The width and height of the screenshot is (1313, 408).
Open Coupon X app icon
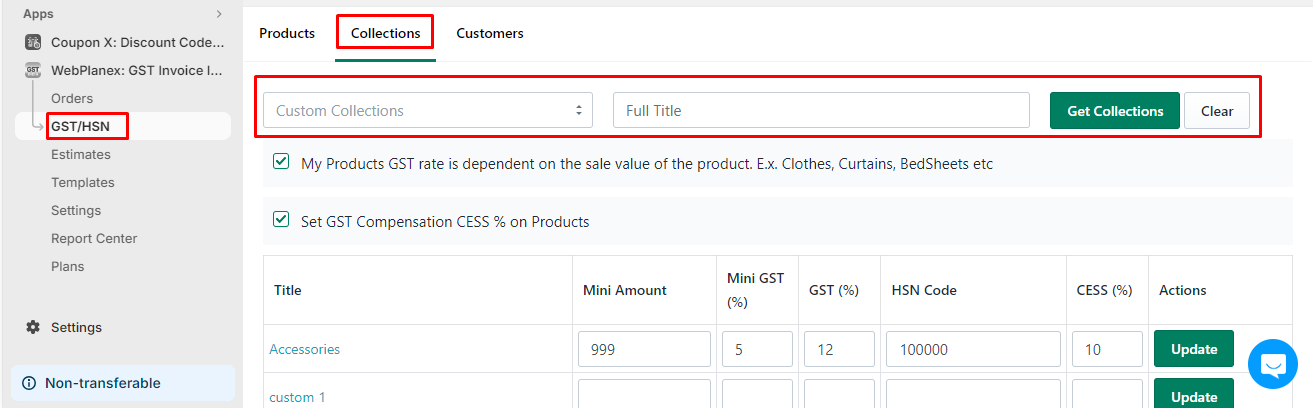click(x=33, y=42)
